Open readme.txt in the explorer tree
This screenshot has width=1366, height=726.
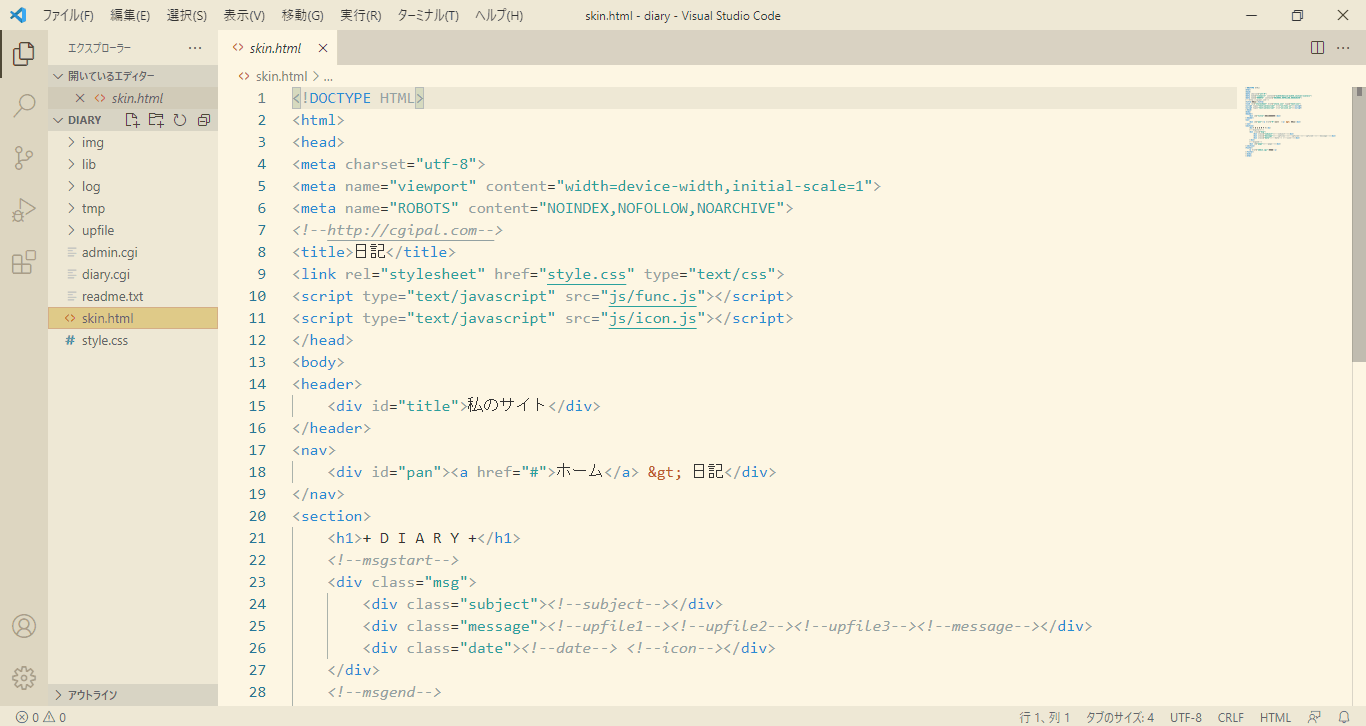(x=133, y=296)
